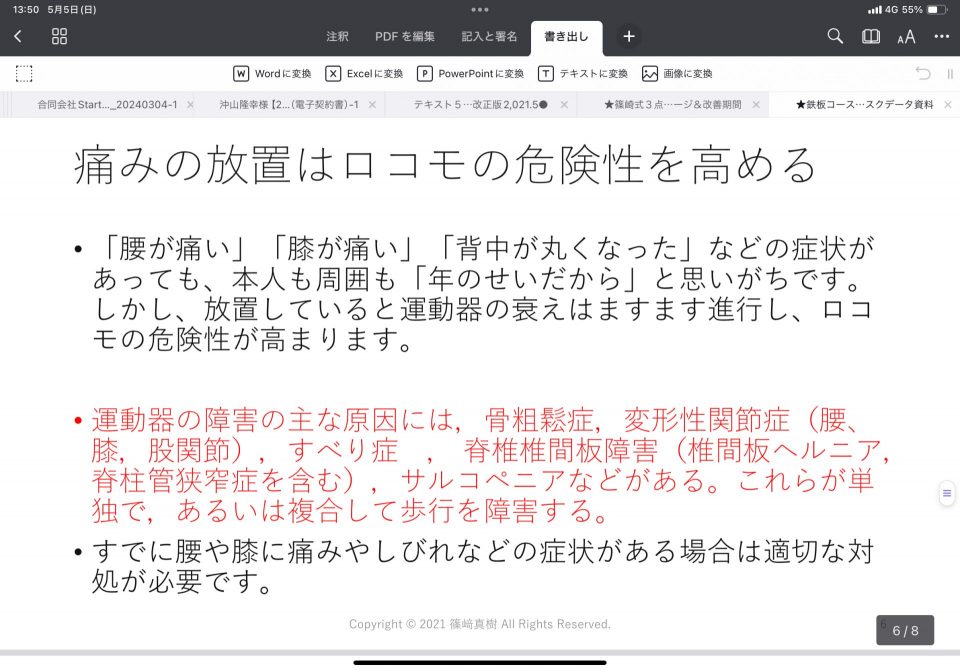Open the more options ellipsis menu
960x671 pixels.
(942, 37)
